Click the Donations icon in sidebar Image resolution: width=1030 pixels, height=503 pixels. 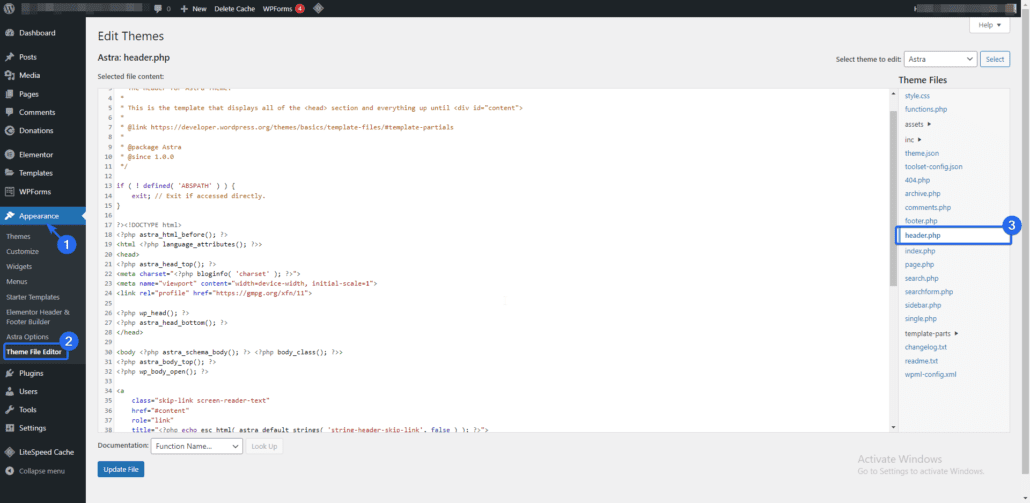[10, 131]
